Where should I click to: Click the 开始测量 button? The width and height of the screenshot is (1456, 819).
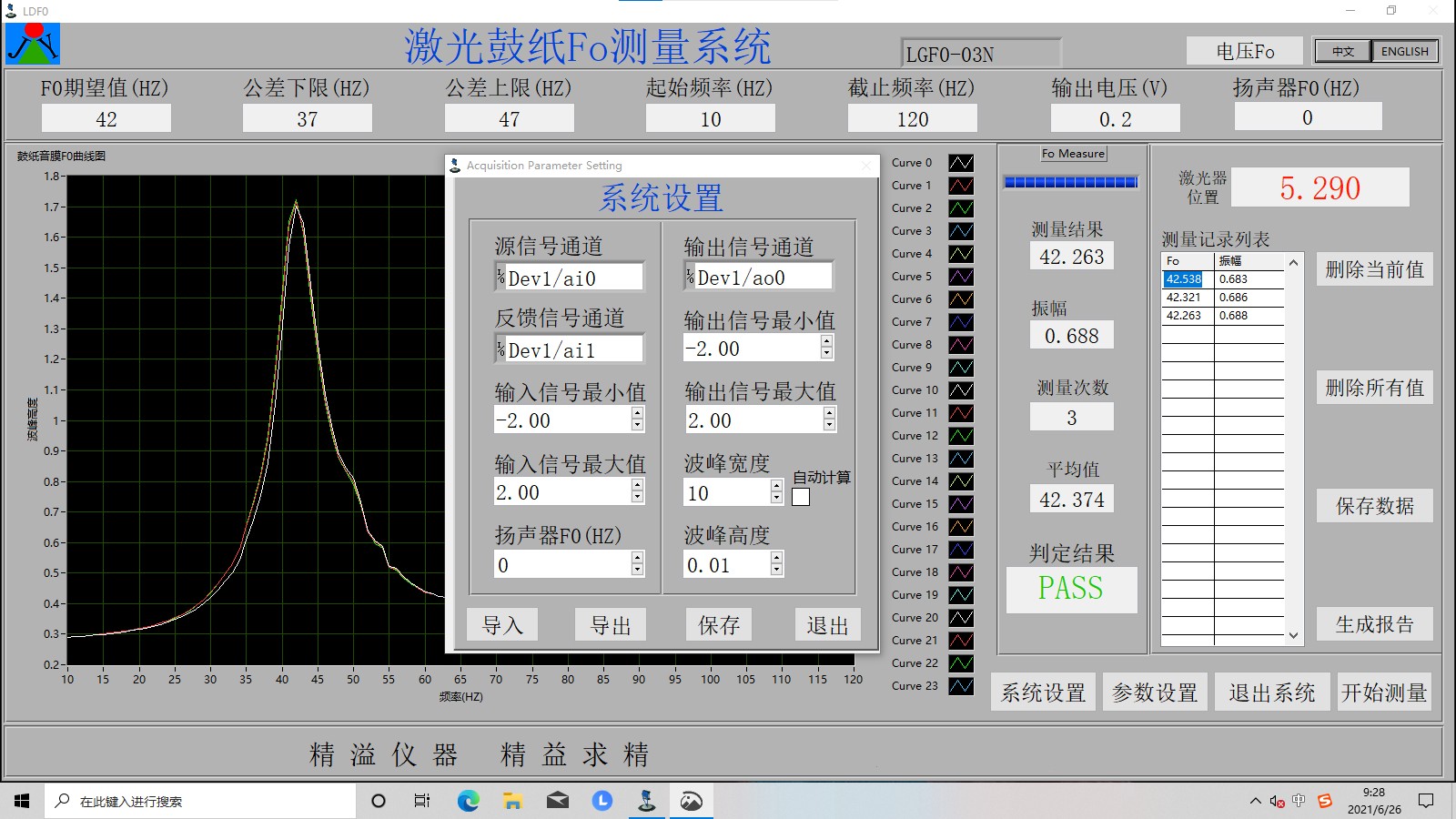tap(1384, 693)
